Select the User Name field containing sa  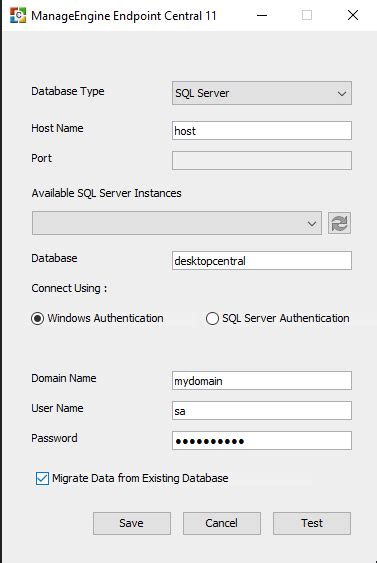pos(262,410)
